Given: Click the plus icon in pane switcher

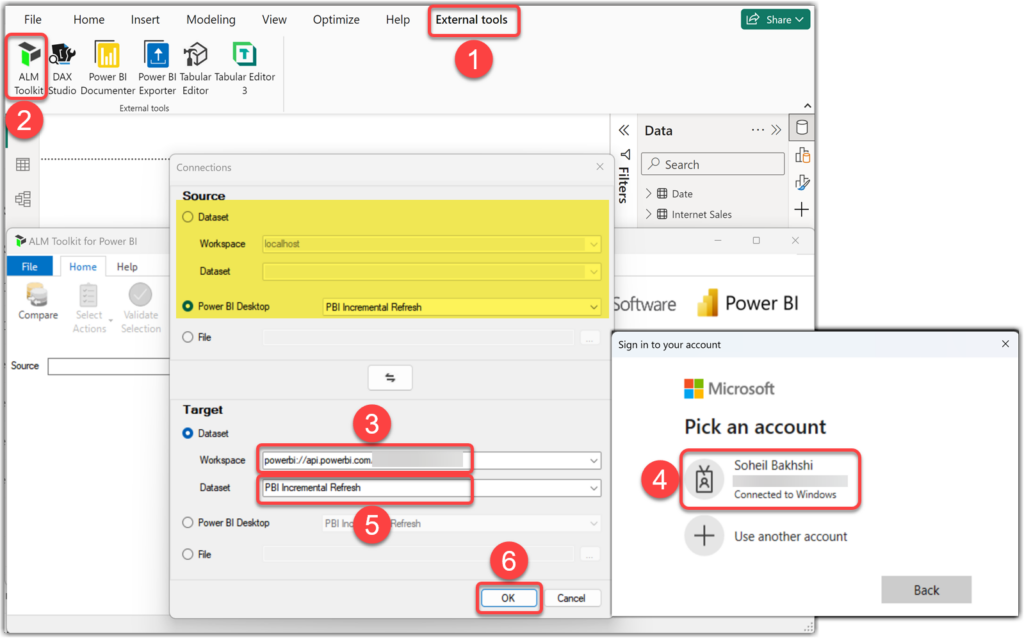Looking at the screenshot, I should pyautogui.click(x=802, y=210).
